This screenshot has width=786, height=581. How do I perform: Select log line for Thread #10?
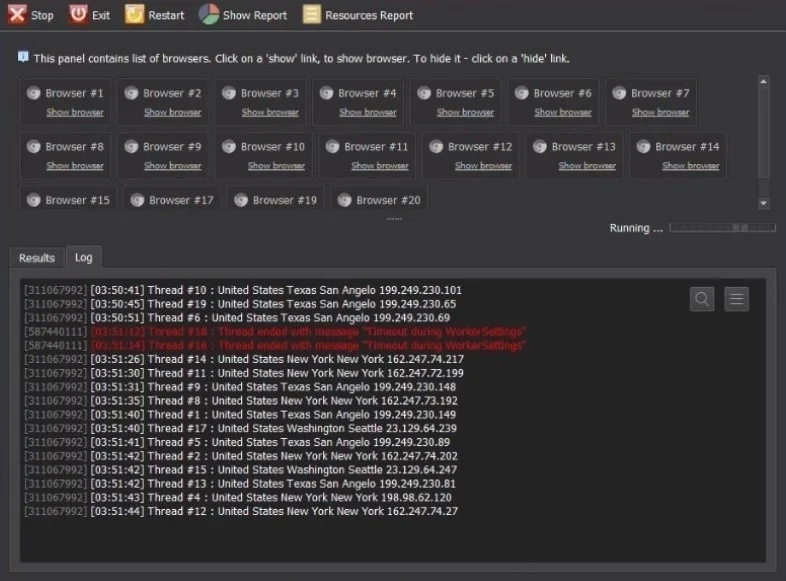(x=243, y=290)
